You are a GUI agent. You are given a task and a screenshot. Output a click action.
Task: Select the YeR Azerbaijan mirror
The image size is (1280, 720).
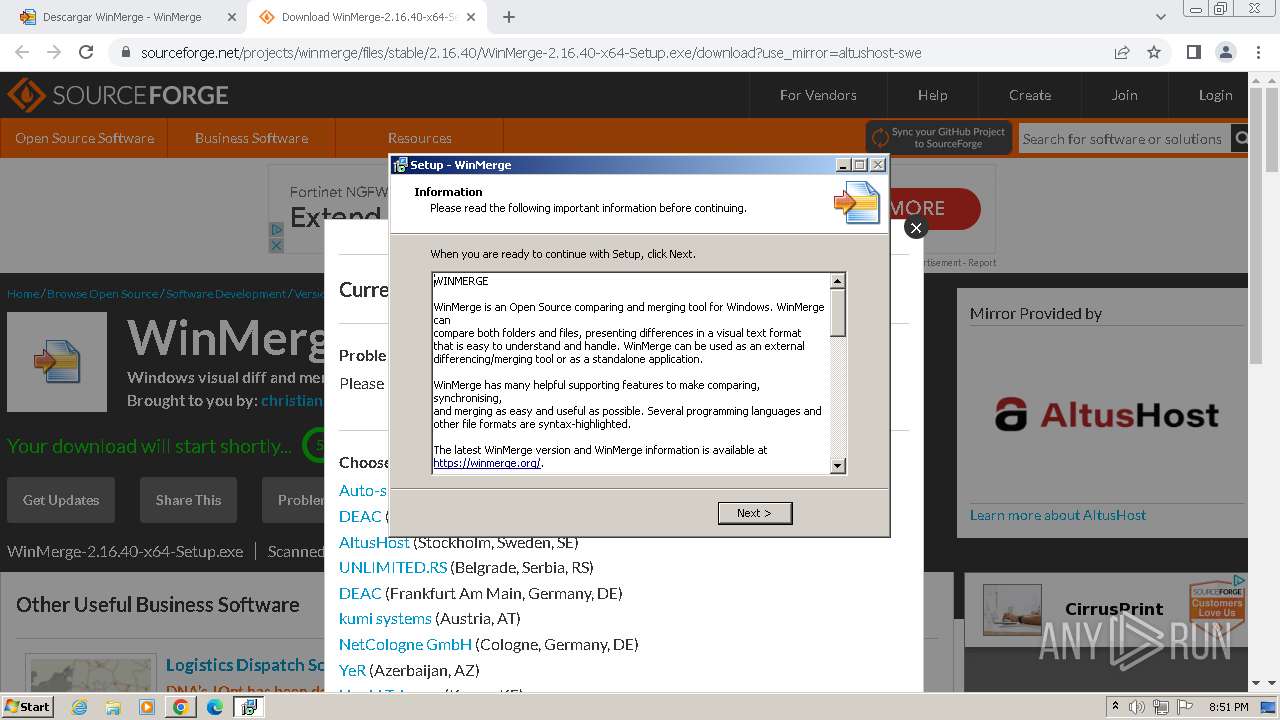[352, 670]
